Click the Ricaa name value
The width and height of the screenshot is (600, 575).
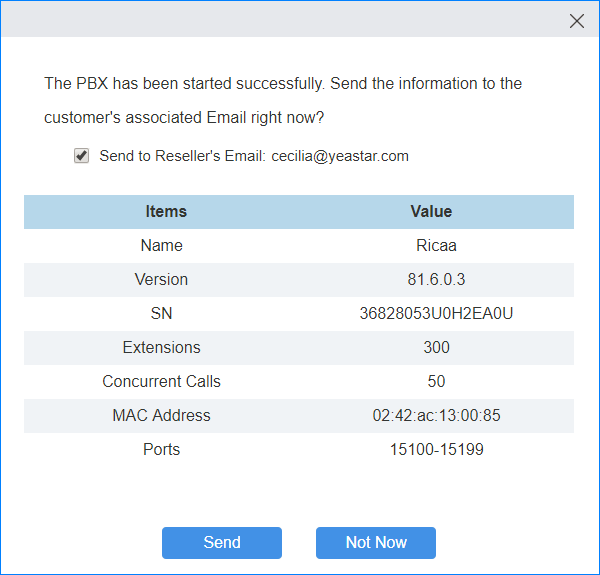tap(436, 246)
